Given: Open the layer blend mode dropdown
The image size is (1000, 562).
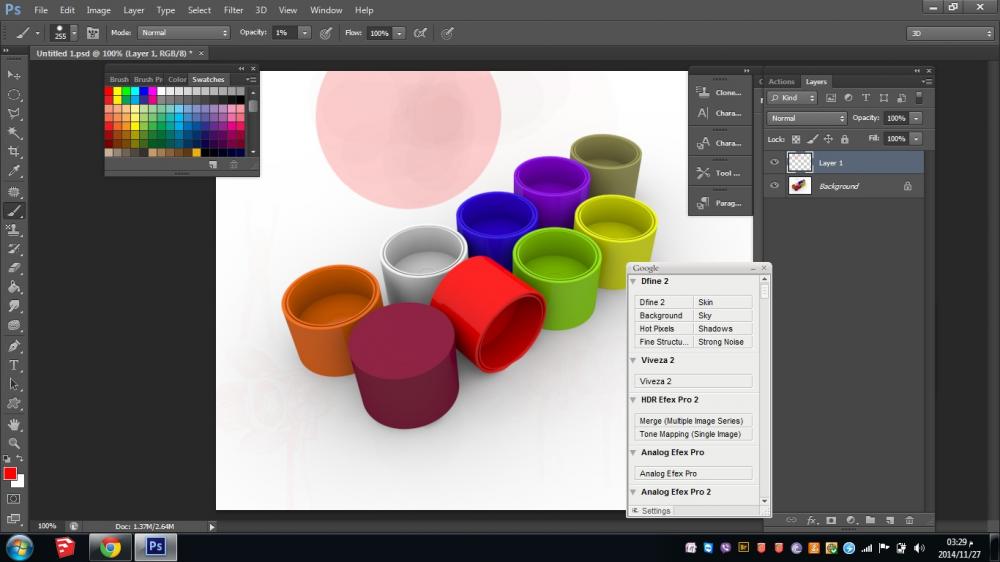Looking at the screenshot, I should 806,118.
